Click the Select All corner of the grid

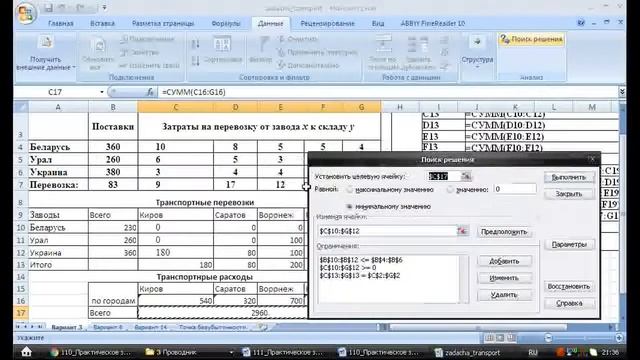[x=21, y=107]
